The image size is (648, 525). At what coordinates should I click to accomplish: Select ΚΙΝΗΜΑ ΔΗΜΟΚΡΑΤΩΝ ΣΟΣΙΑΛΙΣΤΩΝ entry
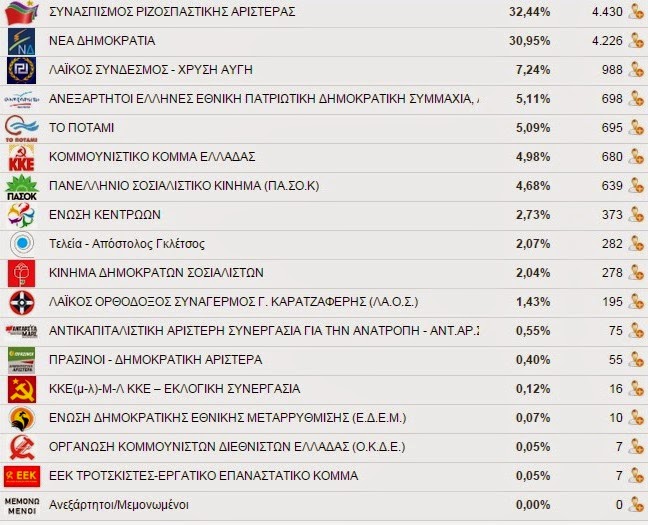pyautogui.click(x=156, y=273)
